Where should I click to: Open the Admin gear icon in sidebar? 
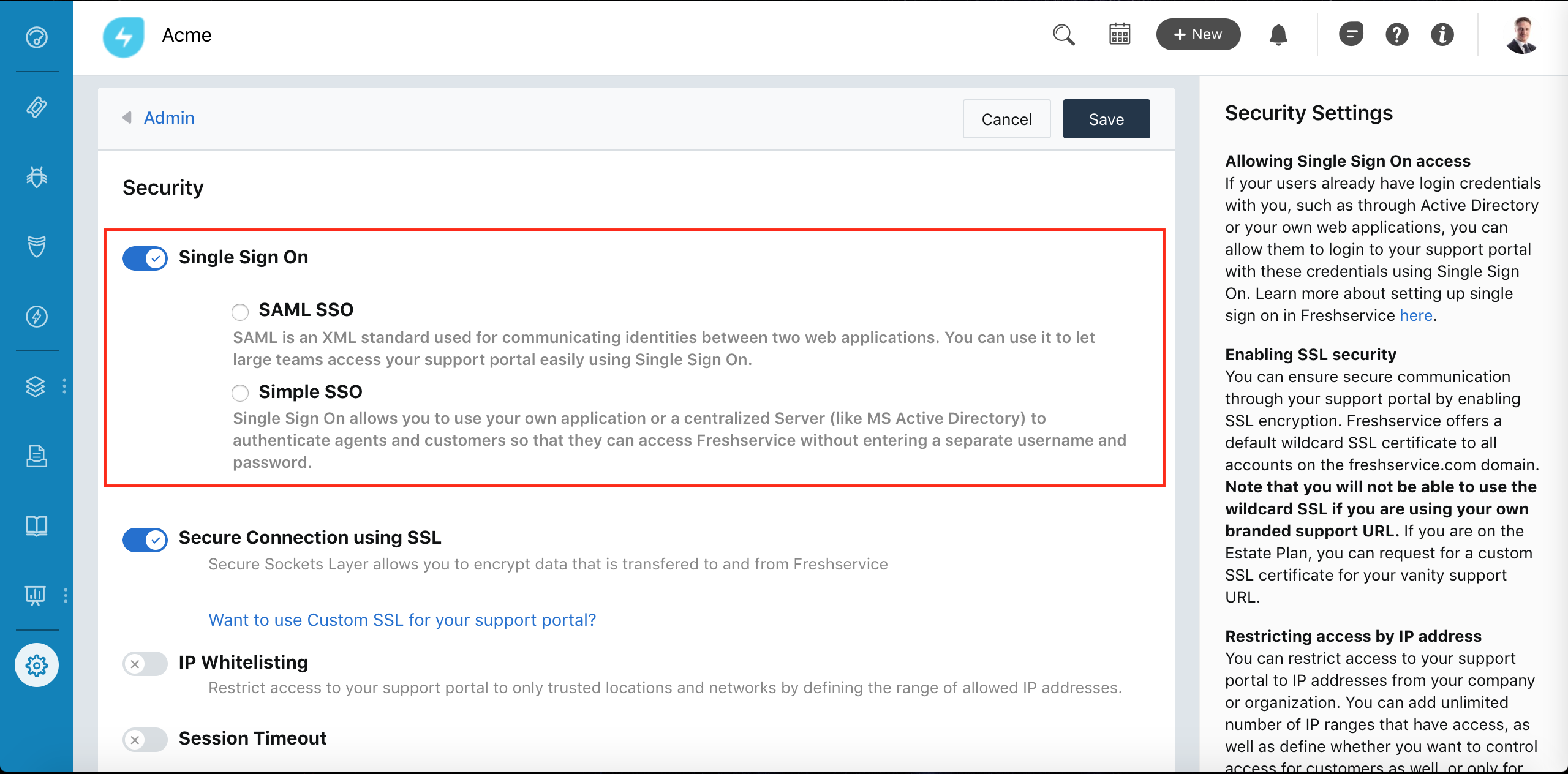click(x=37, y=665)
